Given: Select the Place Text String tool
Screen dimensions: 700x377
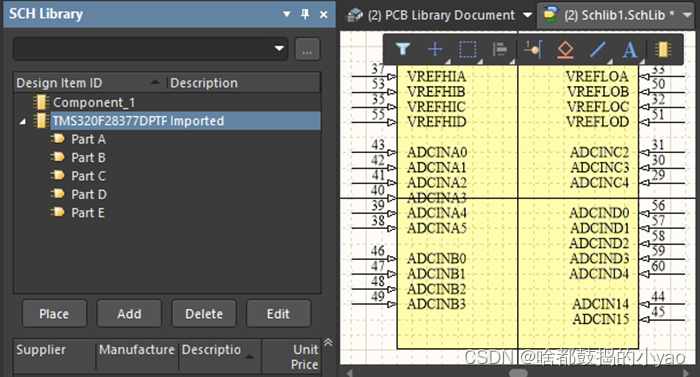Looking at the screenshot, I should coord(630,49).
